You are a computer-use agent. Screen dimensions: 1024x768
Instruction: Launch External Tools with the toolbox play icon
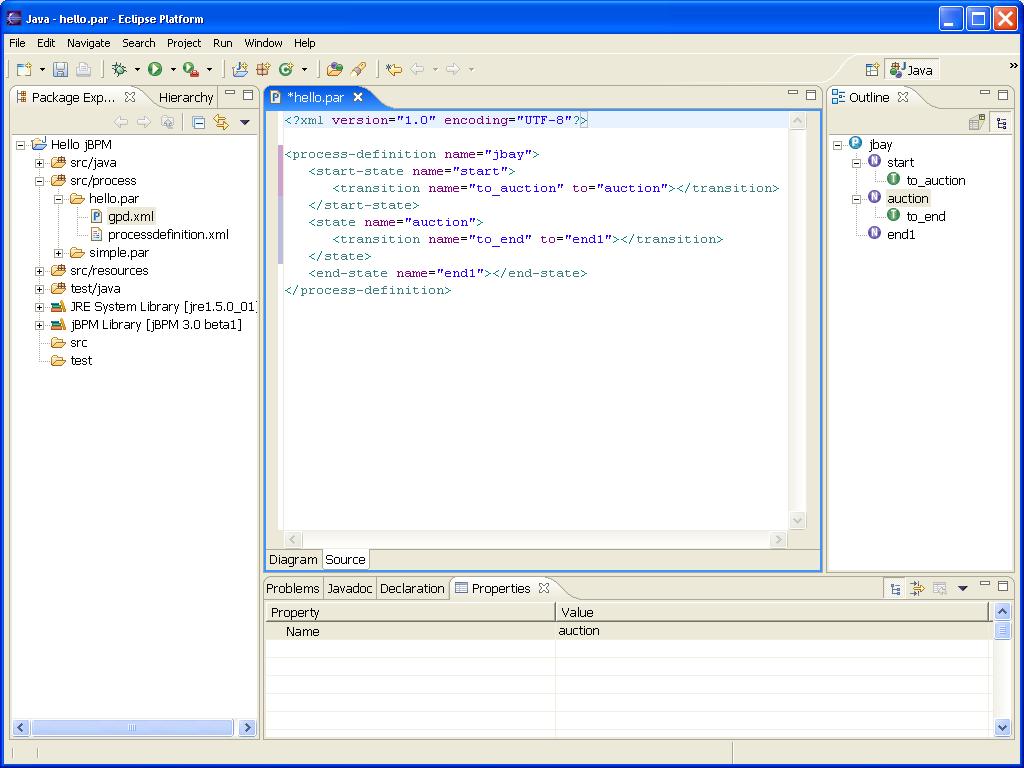[191, 69]
